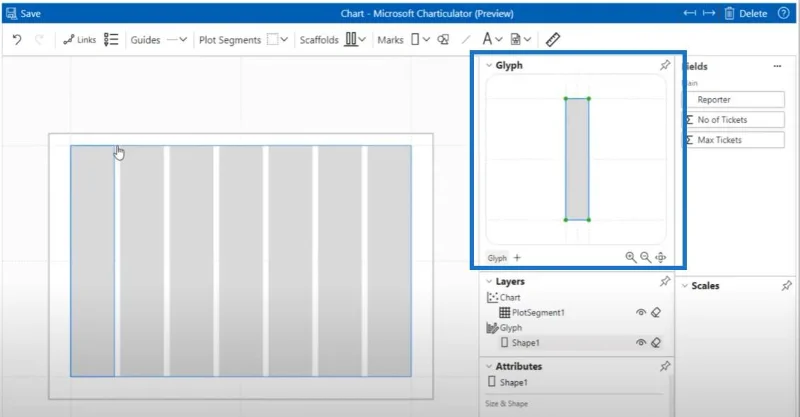This screenshot has width=800, height=417.
Task: Zoom in on the glyph editor
Action: [631, 258]
